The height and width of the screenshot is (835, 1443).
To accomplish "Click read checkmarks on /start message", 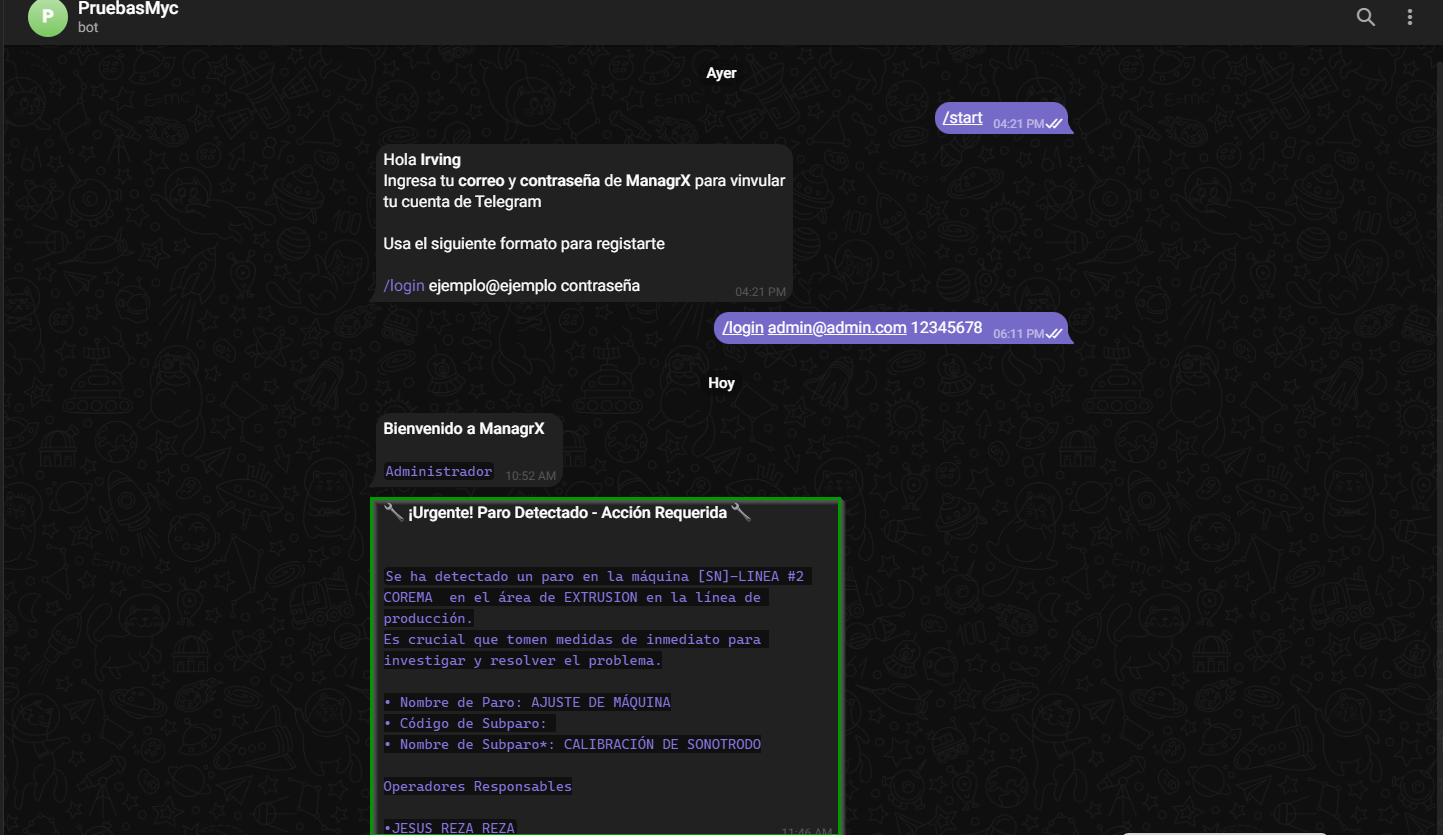I will coord(1053,124).
